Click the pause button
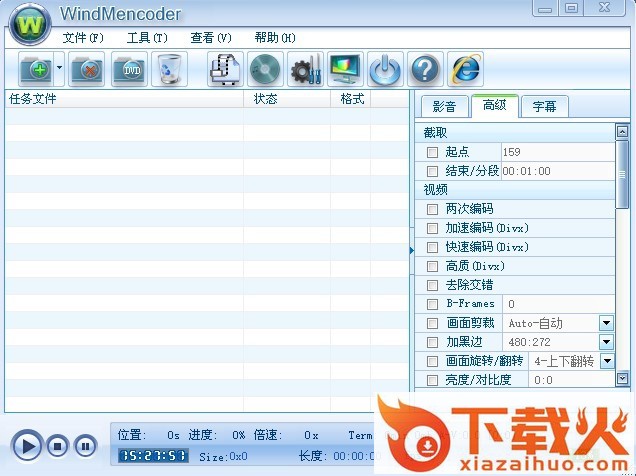Image resolution: width=636 pixels, height=476 pixels. pyautogui.click(x=85, y=446)
